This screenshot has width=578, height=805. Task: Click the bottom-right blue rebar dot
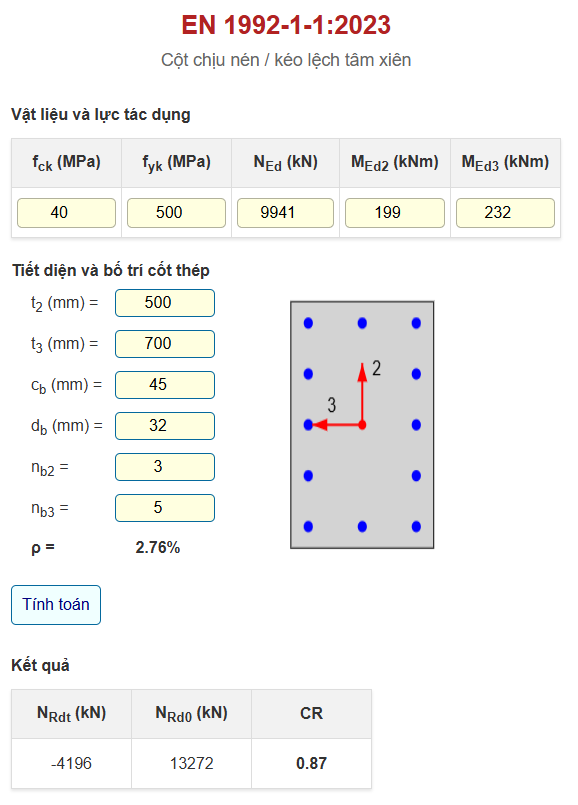(416, 527)
